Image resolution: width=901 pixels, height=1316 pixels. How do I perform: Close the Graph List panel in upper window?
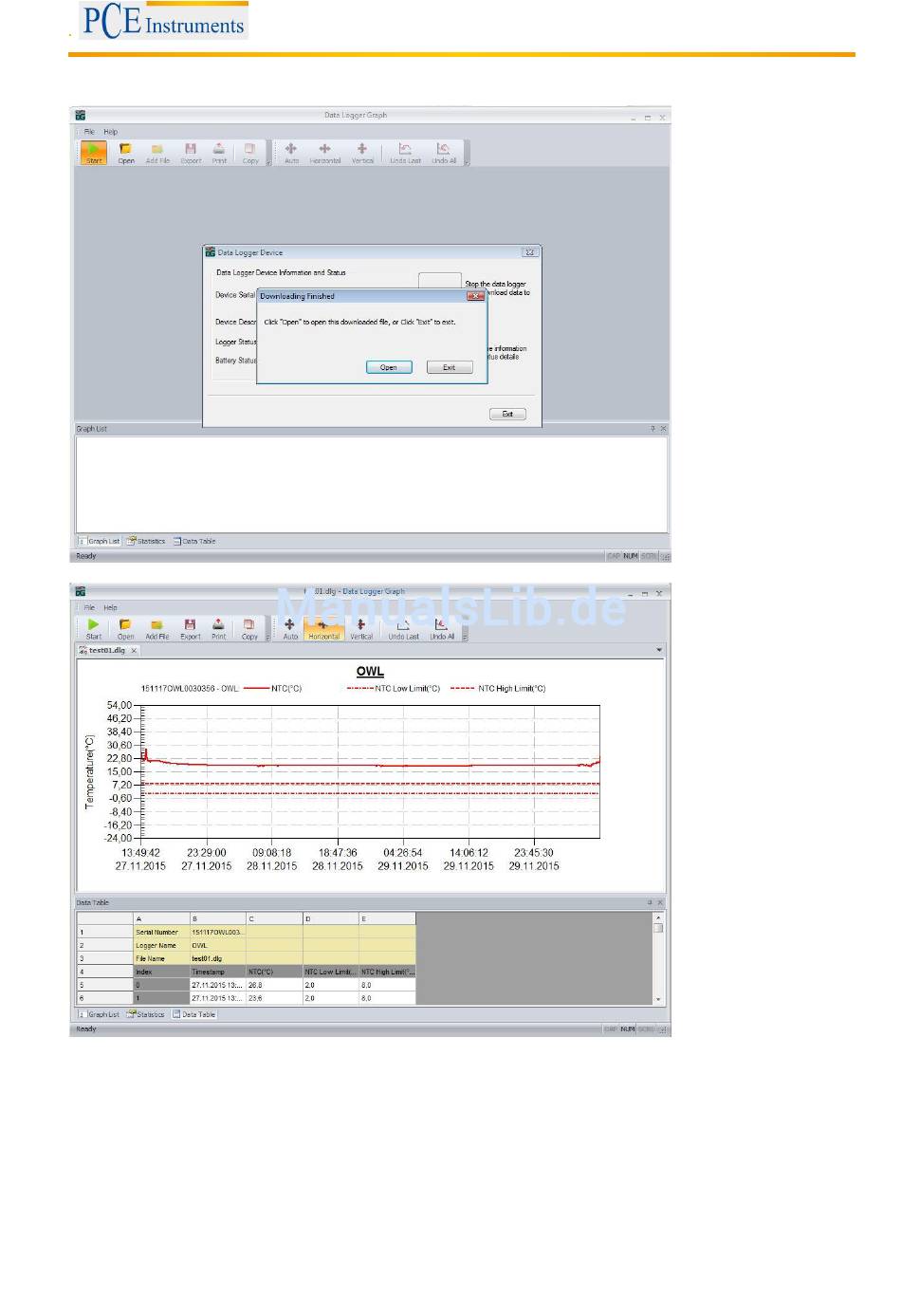(663, 429)
